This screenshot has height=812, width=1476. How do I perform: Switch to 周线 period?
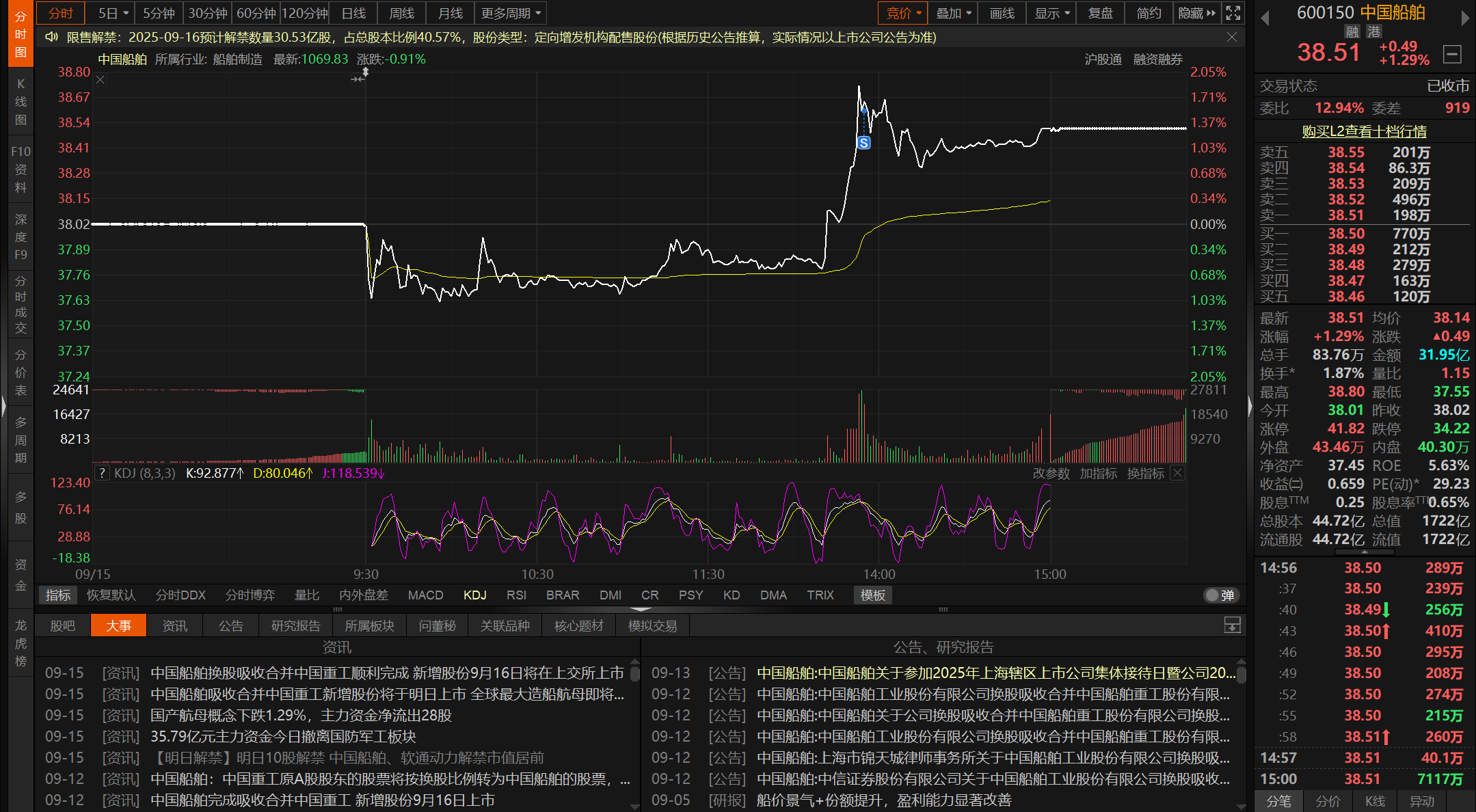point(402,13)
